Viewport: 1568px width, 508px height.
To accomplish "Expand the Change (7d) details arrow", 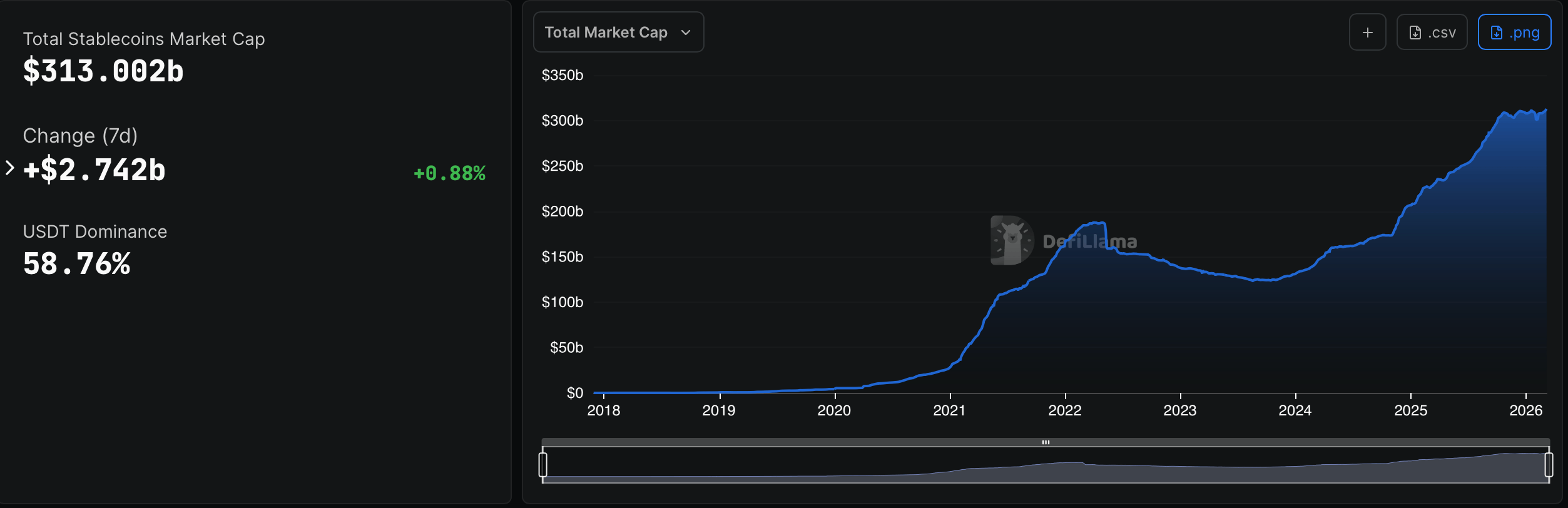I will tap(9, 169).
